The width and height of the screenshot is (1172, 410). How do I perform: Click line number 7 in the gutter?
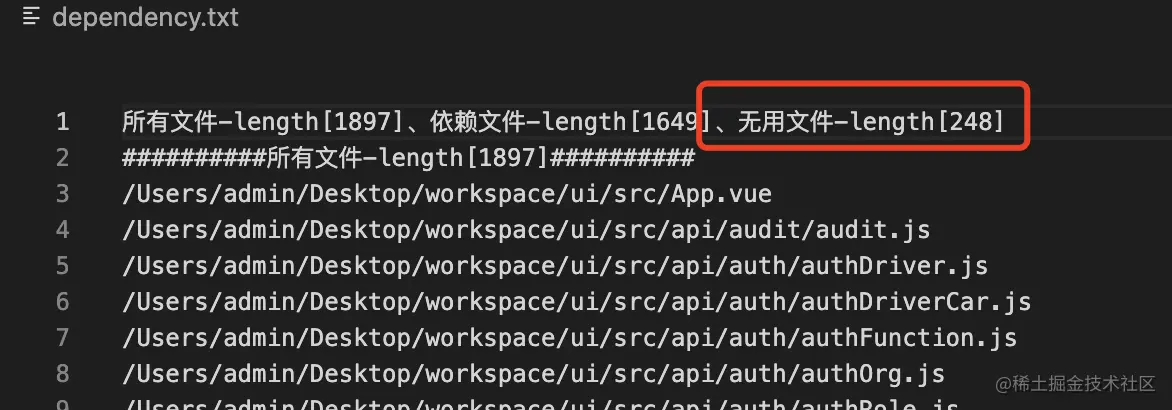(x=62, y=338)
